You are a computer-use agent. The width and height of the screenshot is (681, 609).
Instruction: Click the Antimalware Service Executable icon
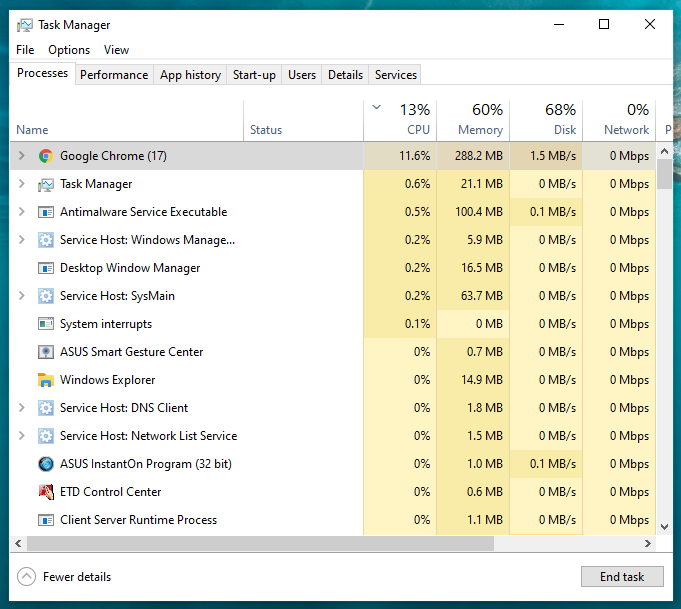click(x=46, y=212)
